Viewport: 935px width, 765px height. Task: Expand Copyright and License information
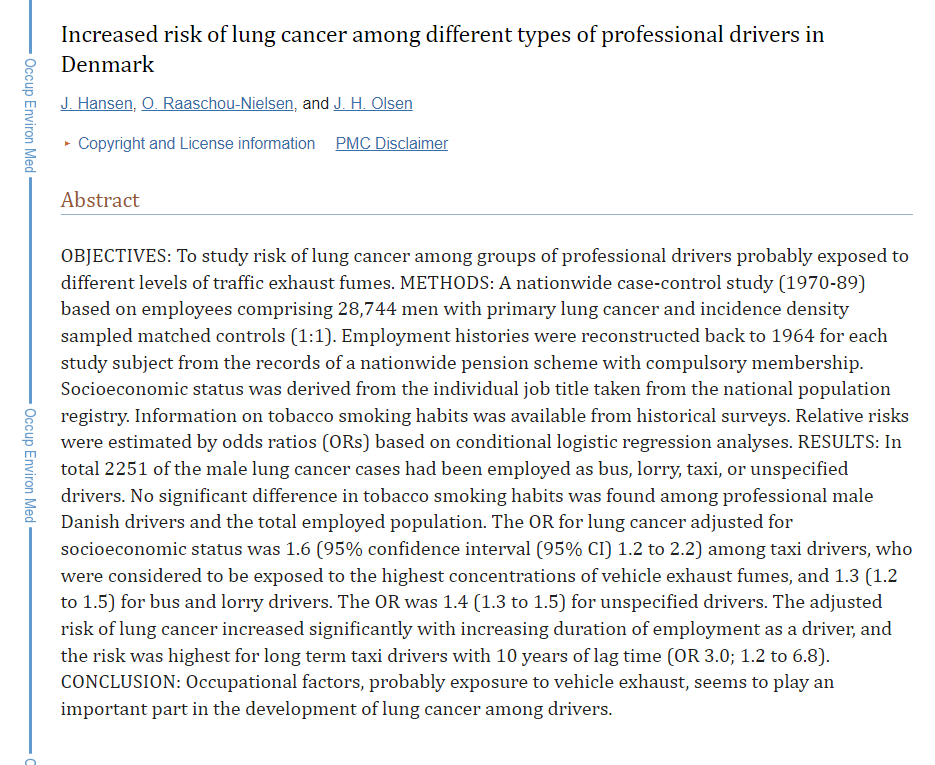196,144
